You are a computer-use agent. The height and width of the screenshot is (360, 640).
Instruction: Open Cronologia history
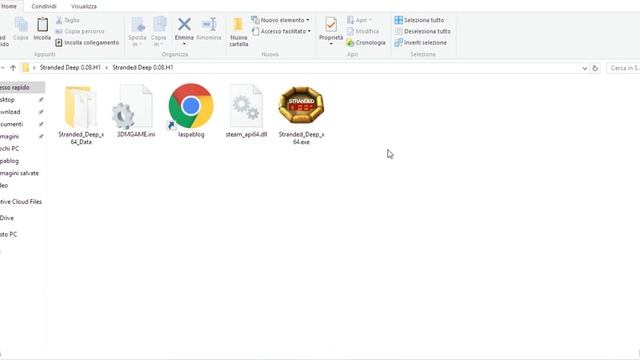pyautogui.click(x=366, y=42)
